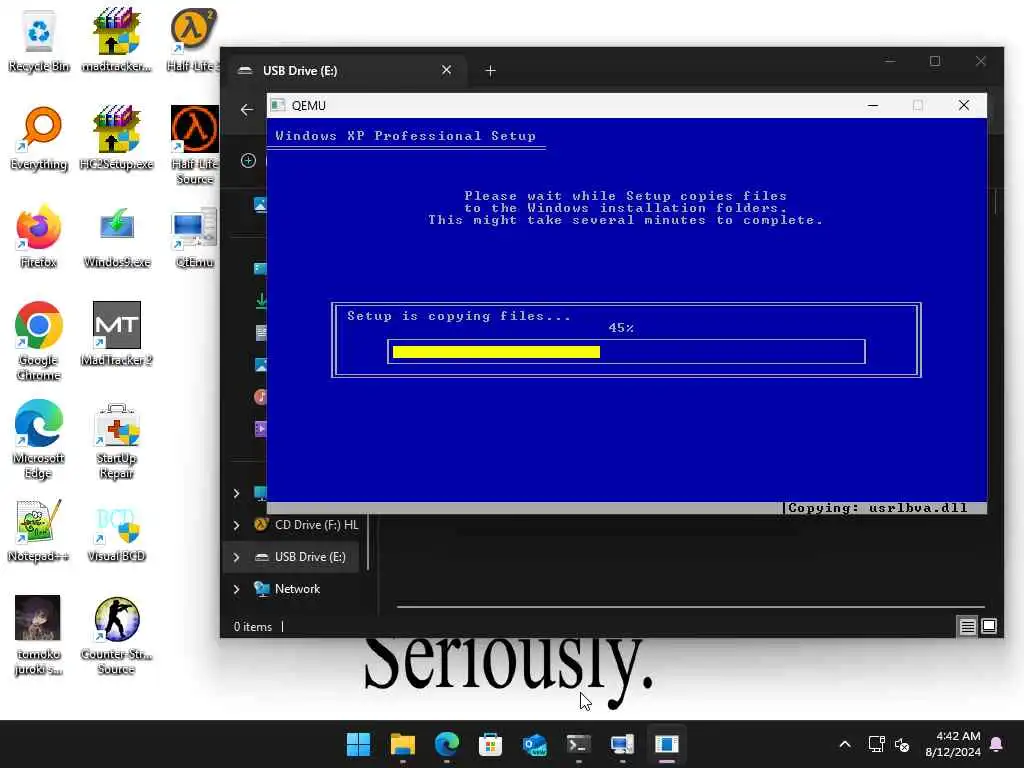Expand the partially hidden This PC node
This screenshot has width=1024, height=768.
click(x=236, y=493)
